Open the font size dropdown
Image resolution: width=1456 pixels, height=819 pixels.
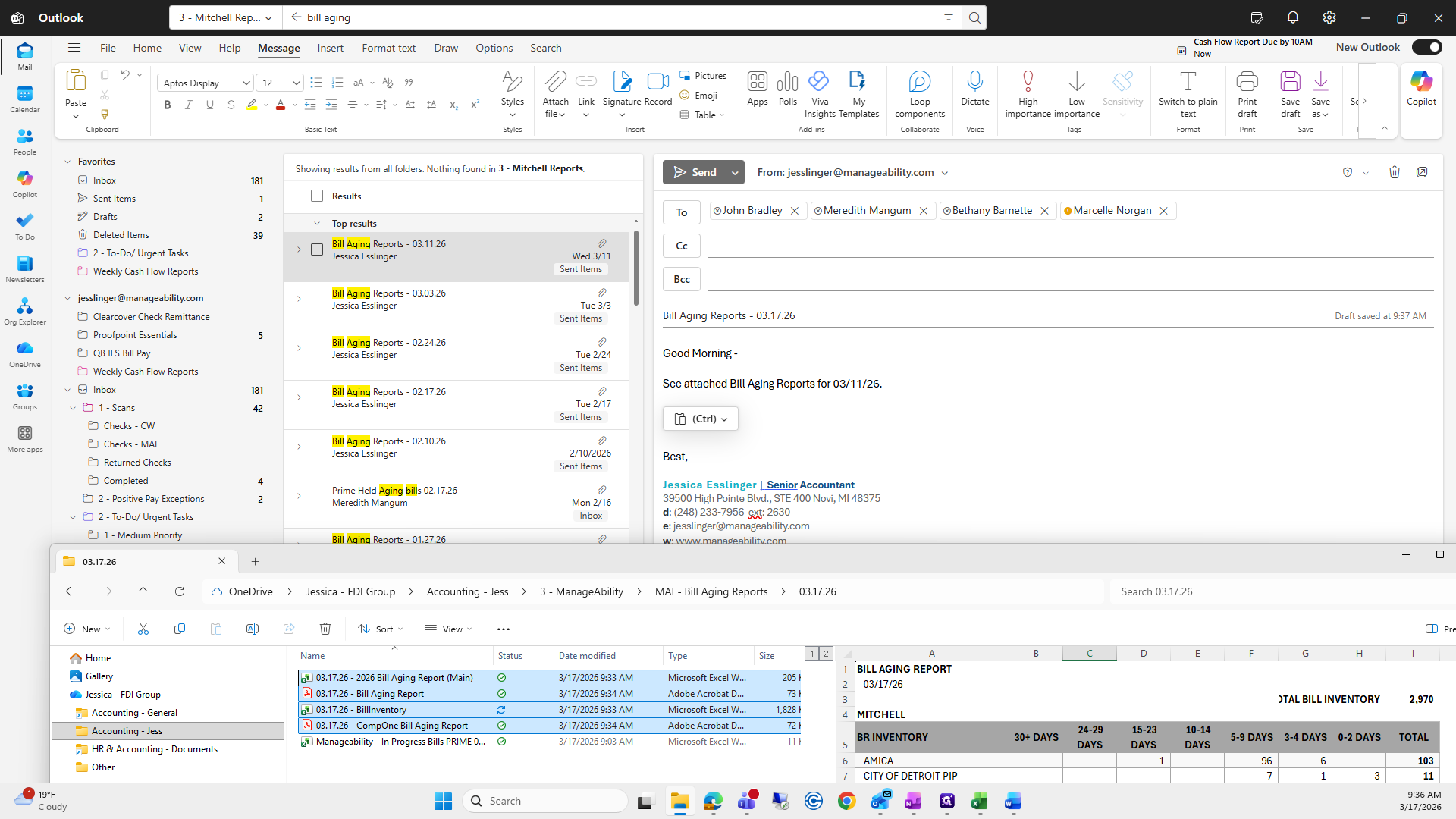pos(296,83)
